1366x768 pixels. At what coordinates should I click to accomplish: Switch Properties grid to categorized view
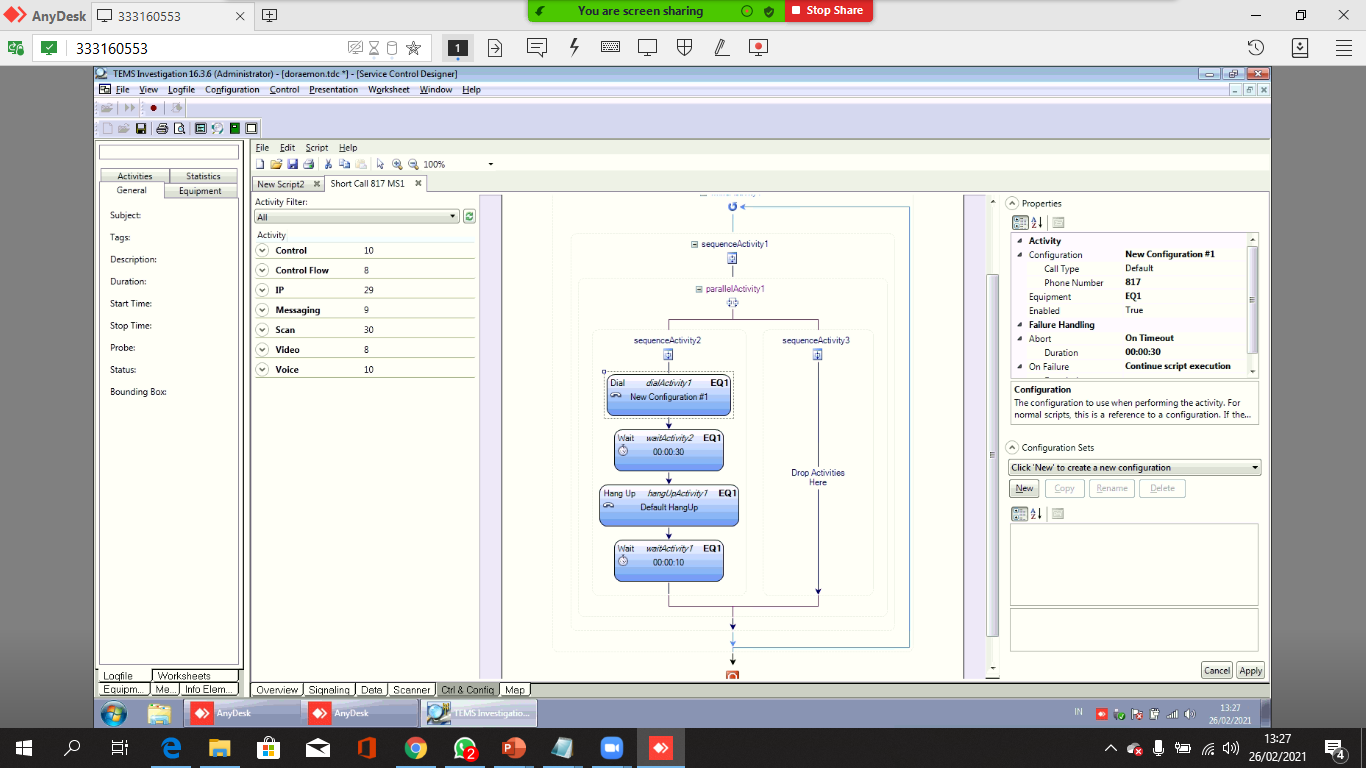pos(1019,223)
